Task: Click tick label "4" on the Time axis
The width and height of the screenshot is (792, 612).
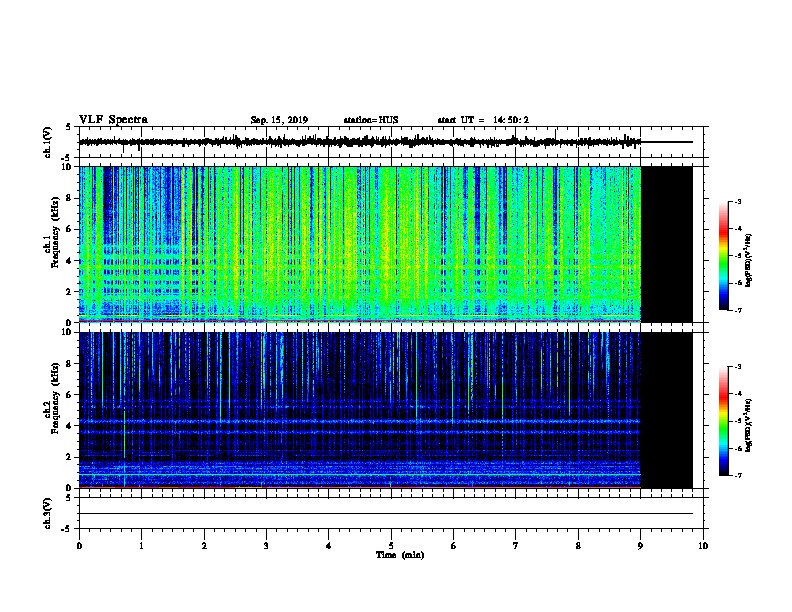Action: (x=328, y=546)
